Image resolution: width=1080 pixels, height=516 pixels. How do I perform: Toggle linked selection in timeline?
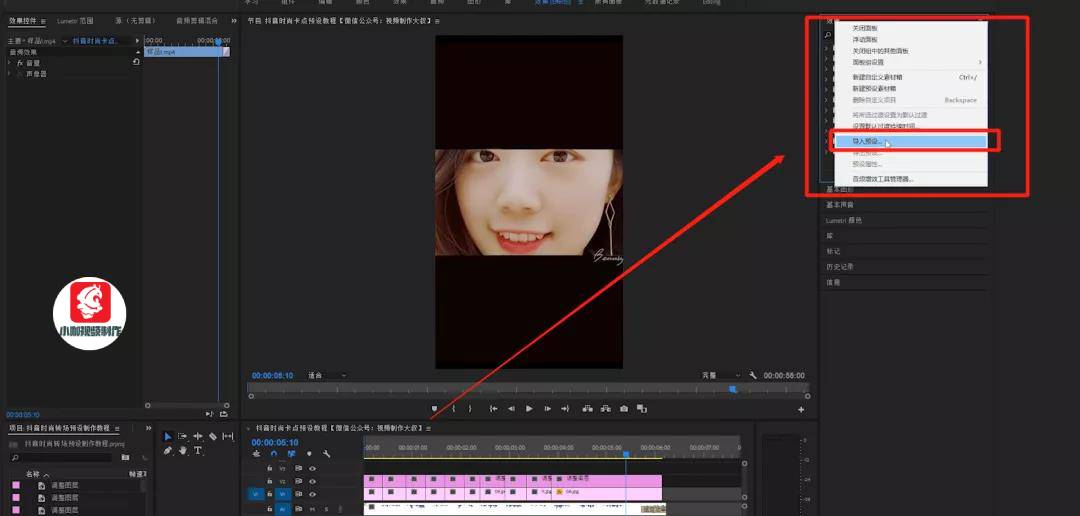coord(291,454)
